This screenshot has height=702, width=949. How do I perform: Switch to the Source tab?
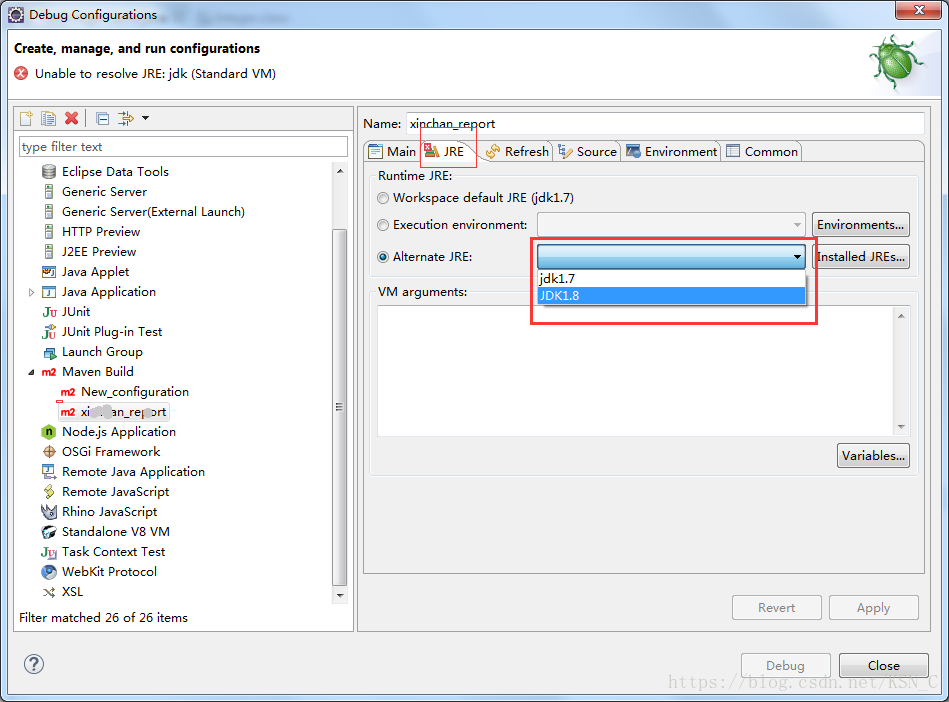coord(588,151)
